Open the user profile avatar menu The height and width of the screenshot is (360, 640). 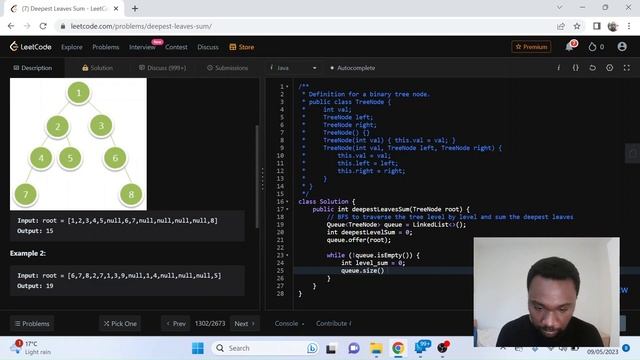(x=622, y=47)
